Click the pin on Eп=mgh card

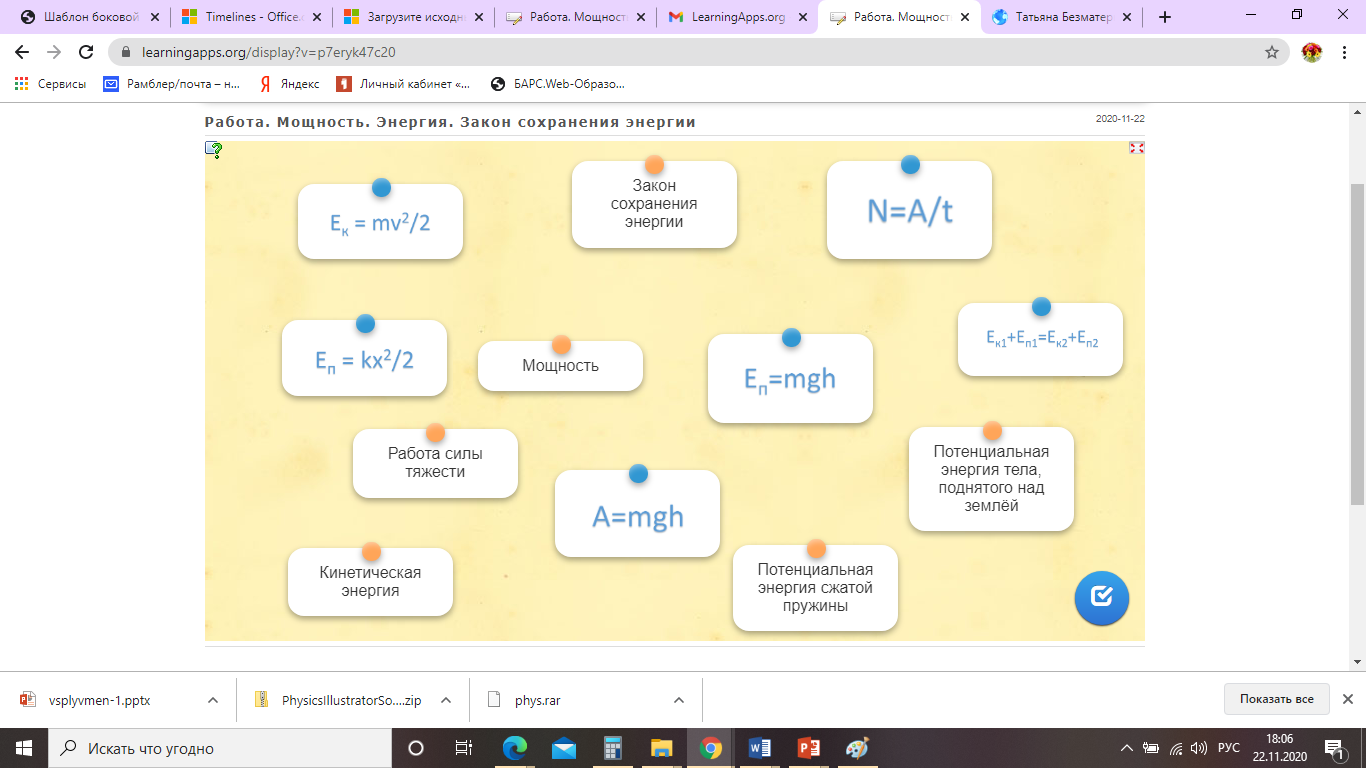coord(791,338)
